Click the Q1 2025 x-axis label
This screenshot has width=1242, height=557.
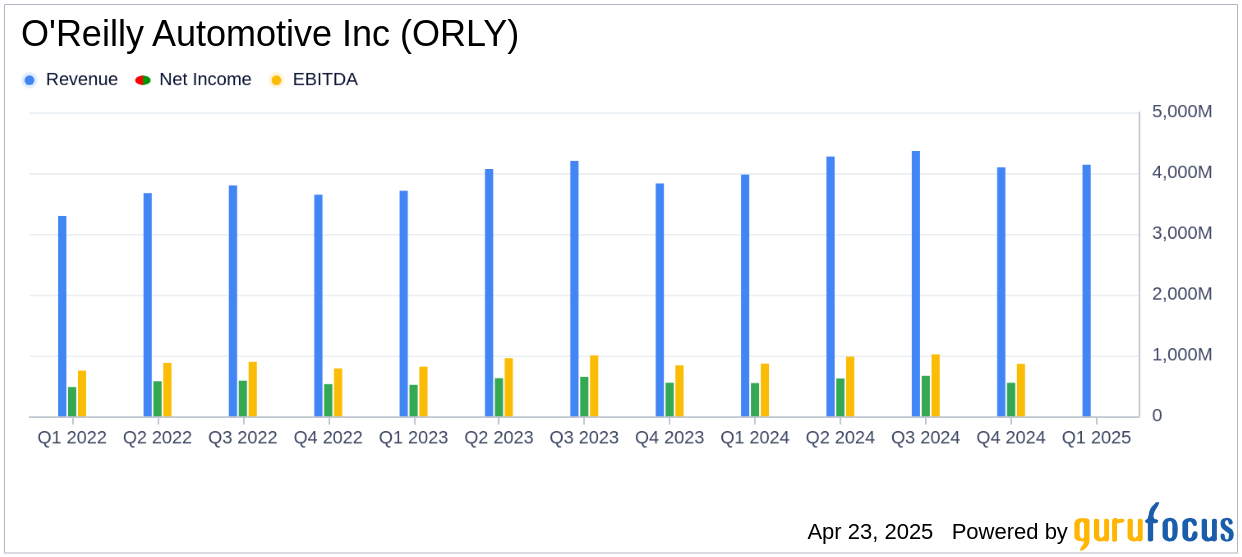(1096, 438)
